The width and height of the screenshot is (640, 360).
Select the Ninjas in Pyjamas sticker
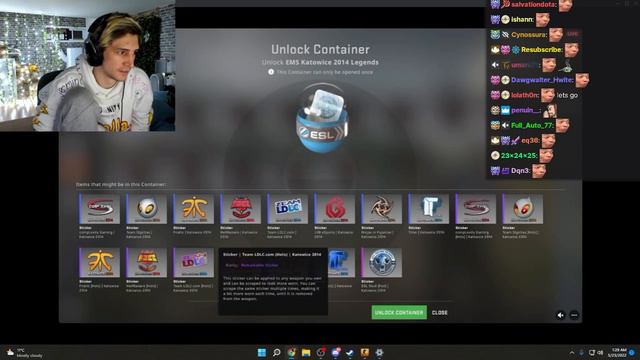point(382,209)
